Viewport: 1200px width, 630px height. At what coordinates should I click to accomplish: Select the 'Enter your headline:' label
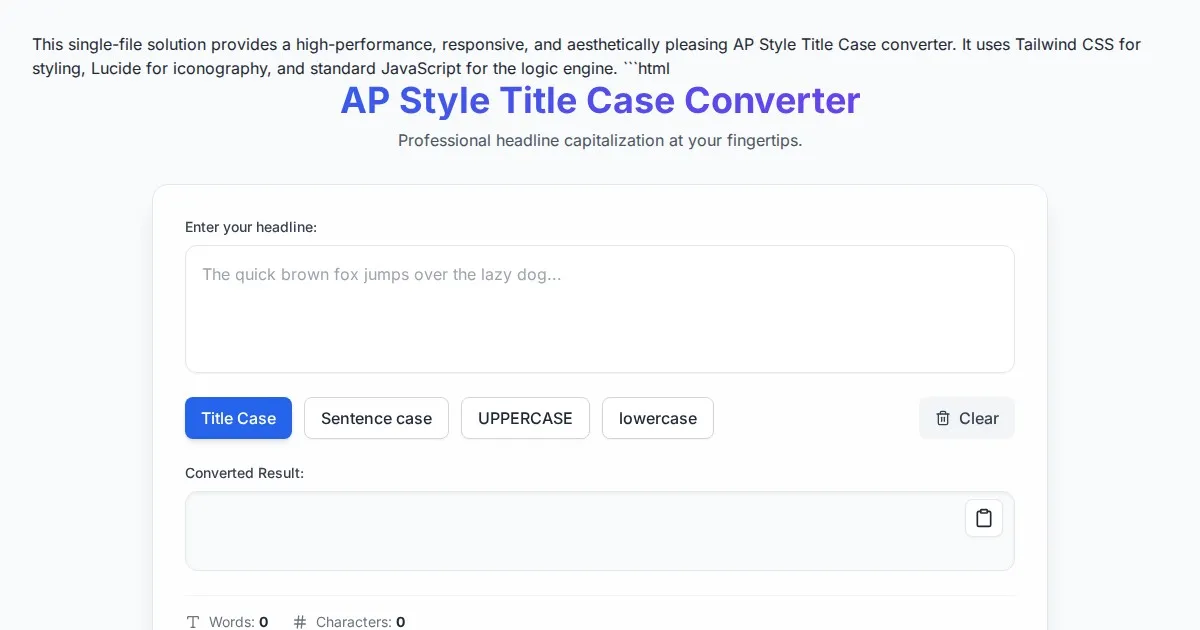click(x=250, y=227)
